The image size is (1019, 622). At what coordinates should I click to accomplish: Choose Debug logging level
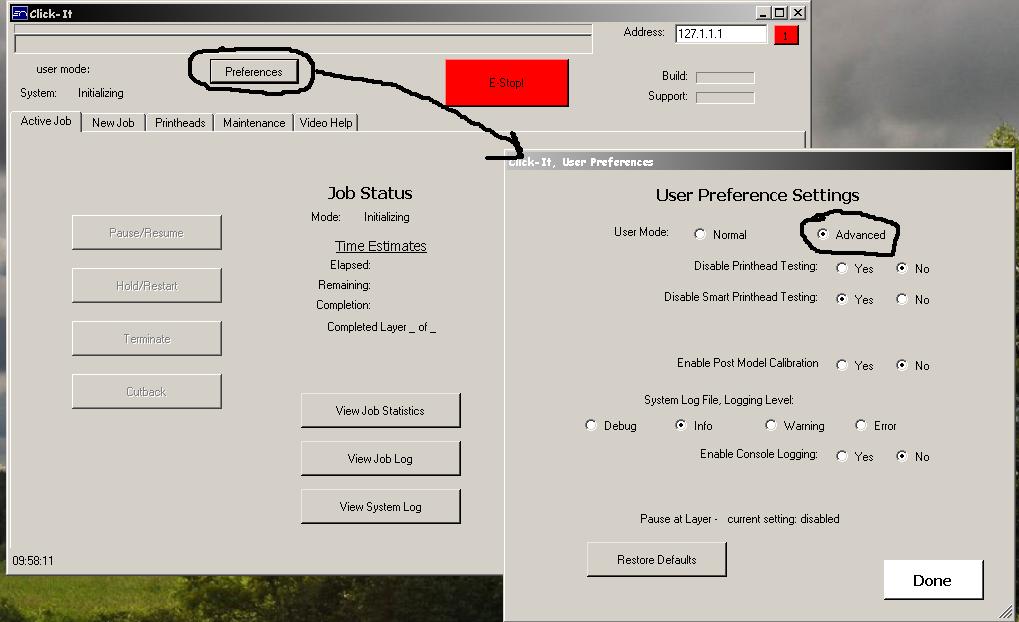coord(591,425)
